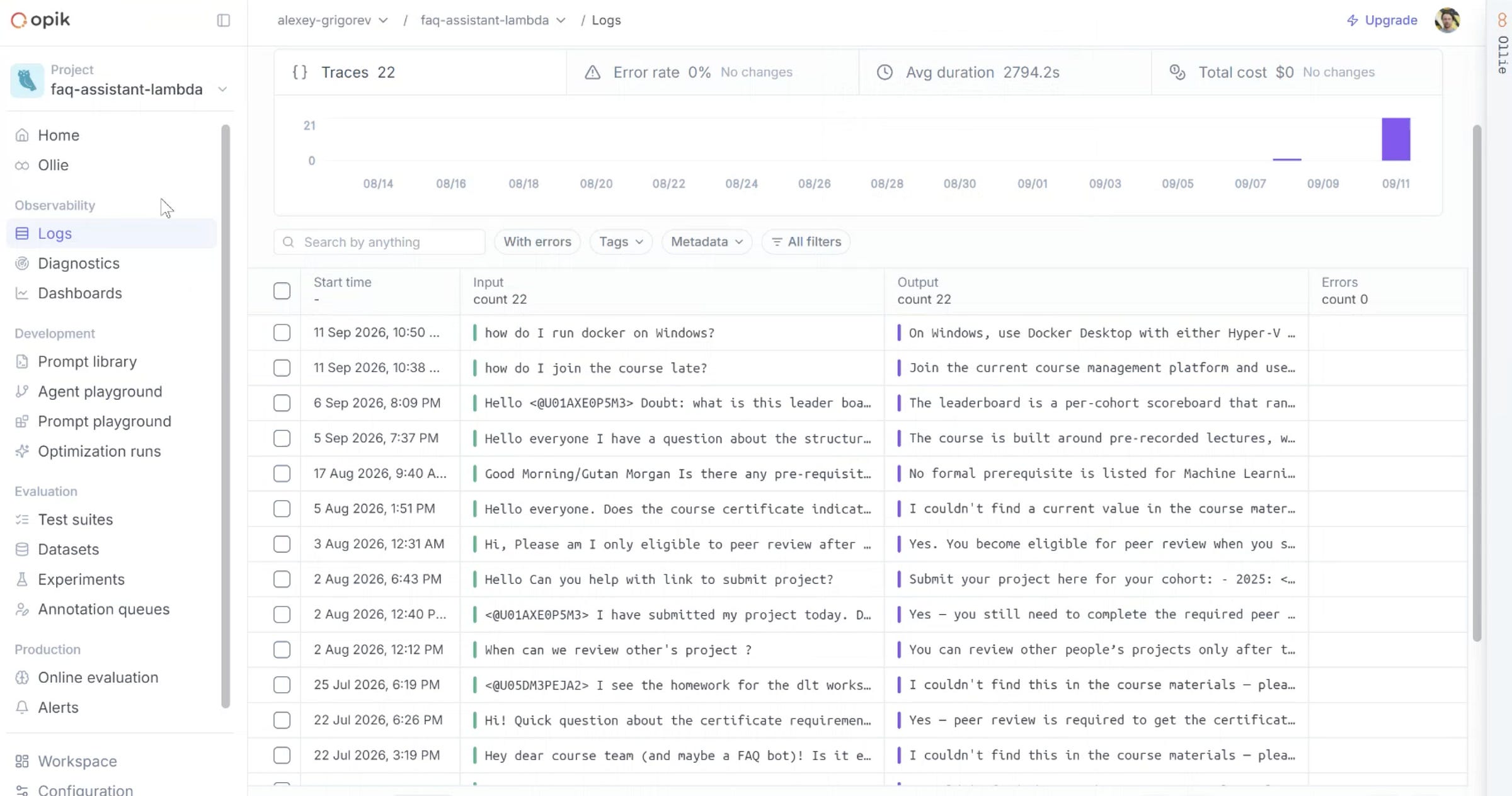Open Optimization runs icon
1512x796 pixels.
pyautogui.click(x=22, y=452)
